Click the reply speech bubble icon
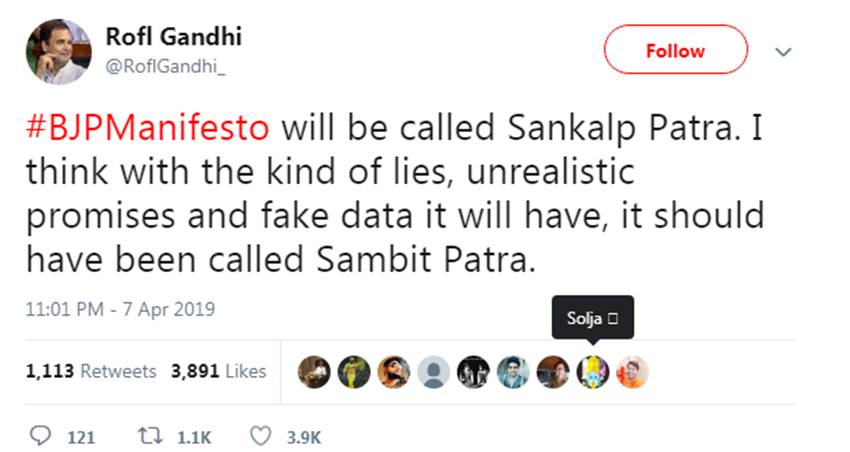The height and width of the screenshot is (452, 850). coord(41,437)
